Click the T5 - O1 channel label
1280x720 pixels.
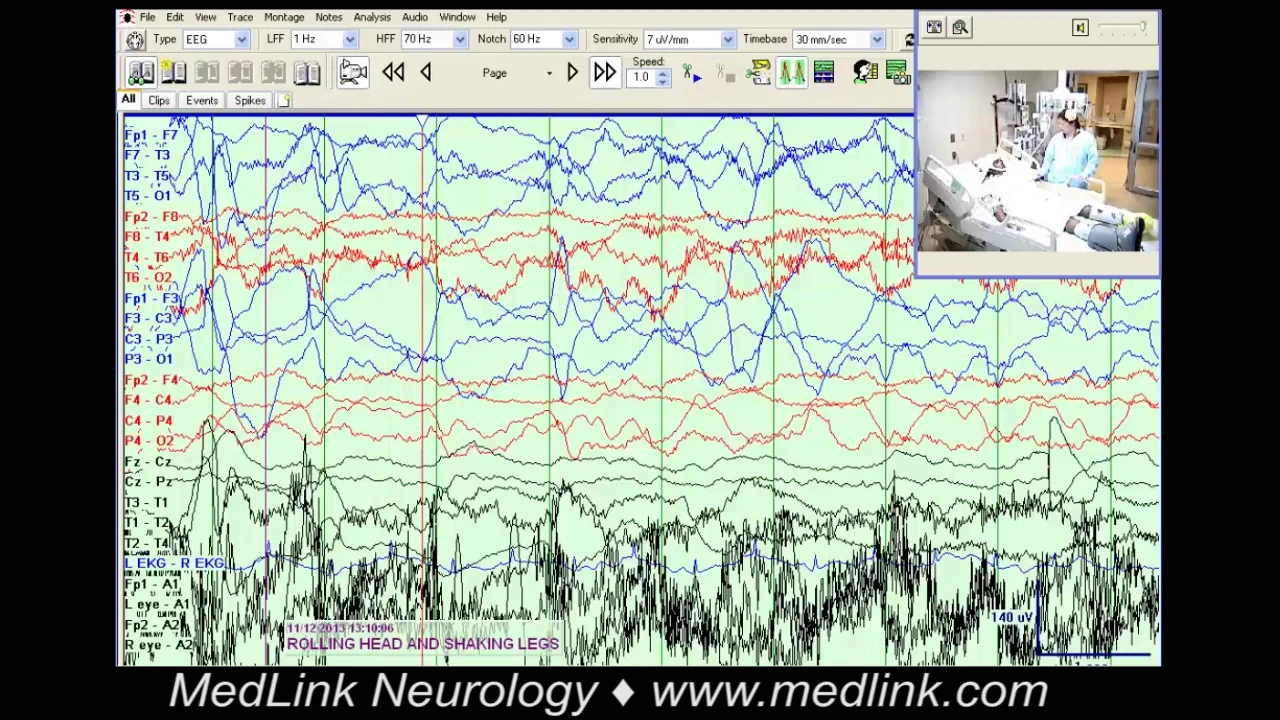(x=148, y=196)
